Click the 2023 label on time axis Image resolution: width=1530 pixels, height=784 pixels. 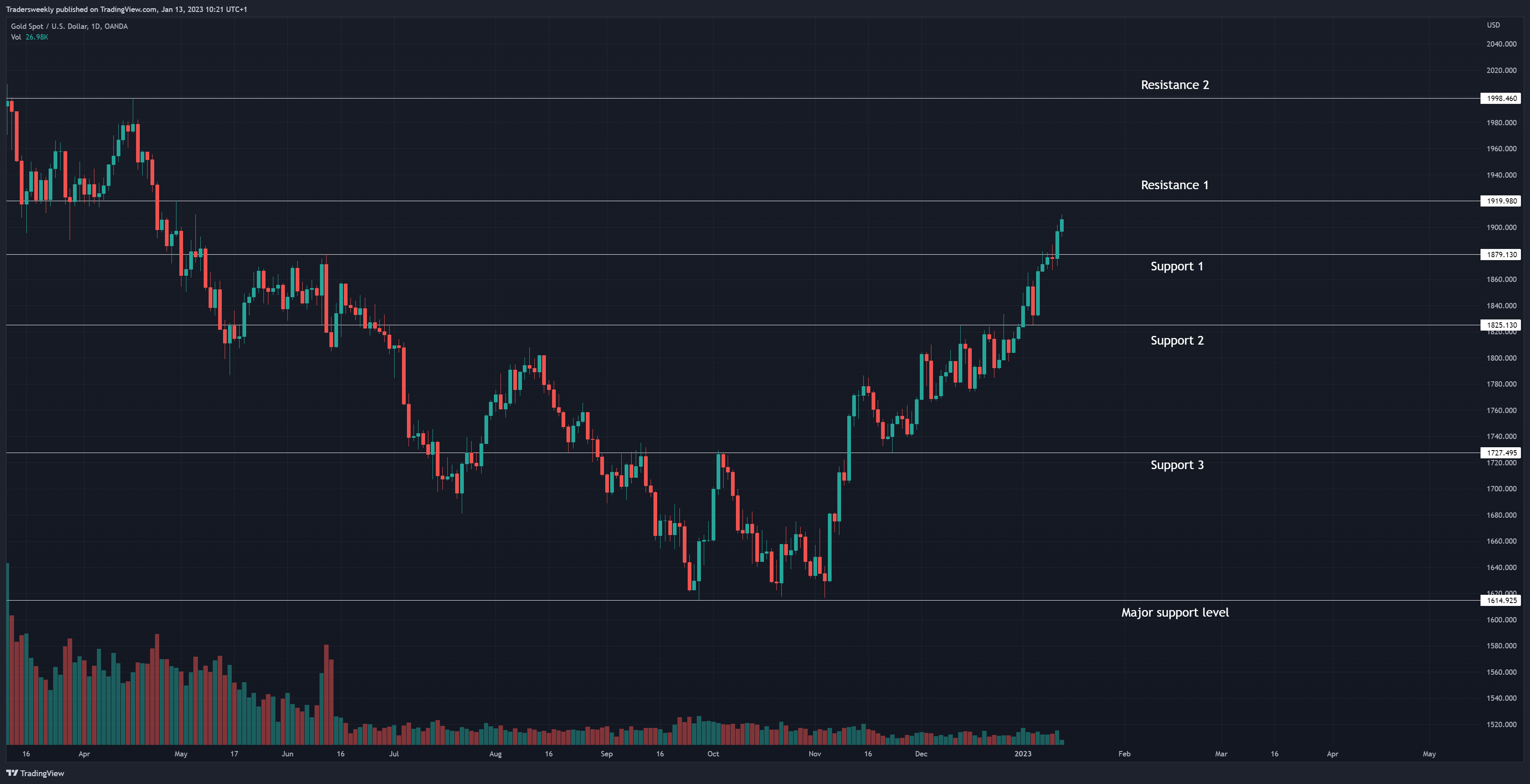click(x=1023, y=754)
